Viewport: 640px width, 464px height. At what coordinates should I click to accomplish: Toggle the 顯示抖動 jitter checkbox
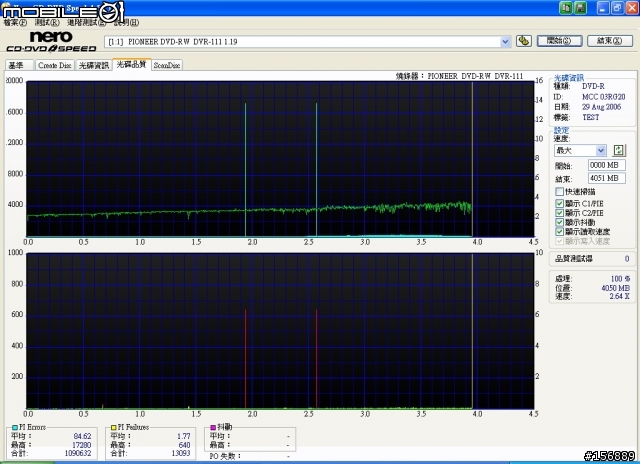click(559, 222)
